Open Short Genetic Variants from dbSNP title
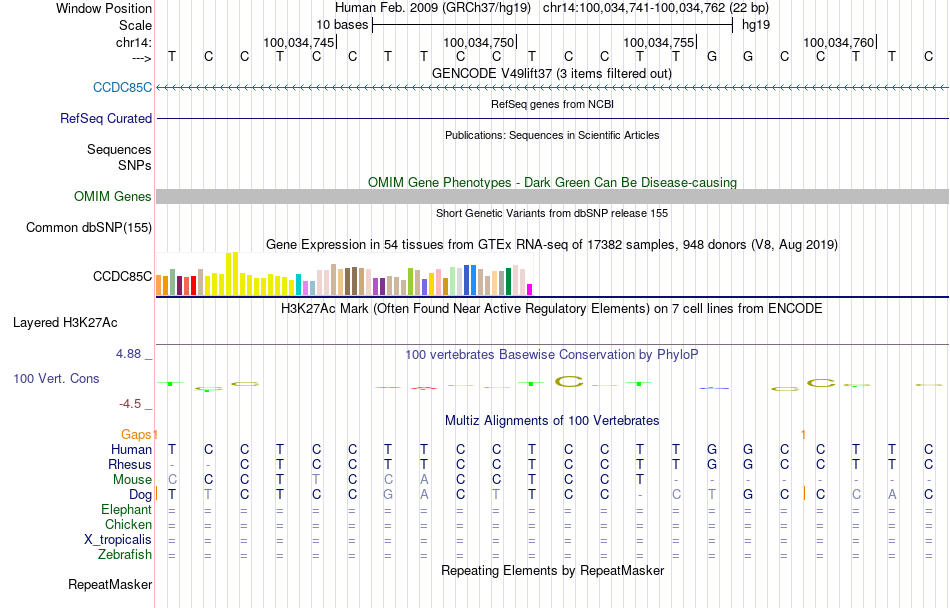Screen dimensions: 950x608 point(552,213)
